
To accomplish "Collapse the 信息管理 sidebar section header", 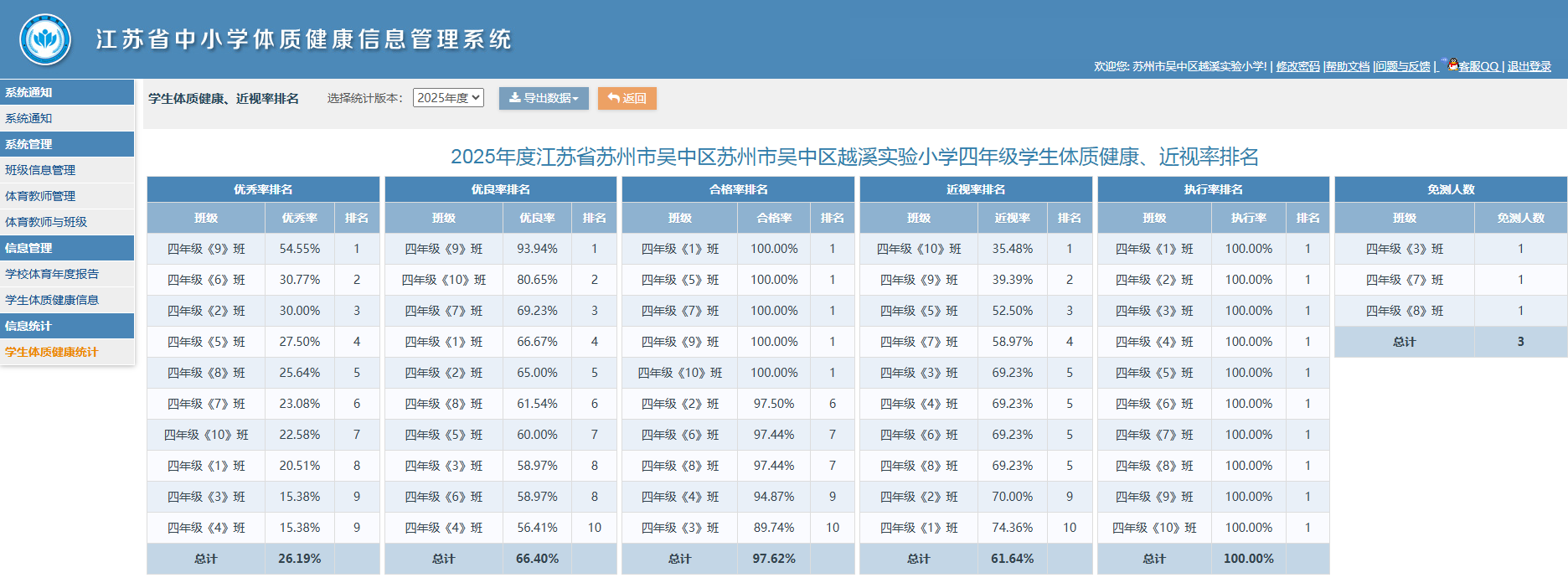I will [x=28, y=248].
